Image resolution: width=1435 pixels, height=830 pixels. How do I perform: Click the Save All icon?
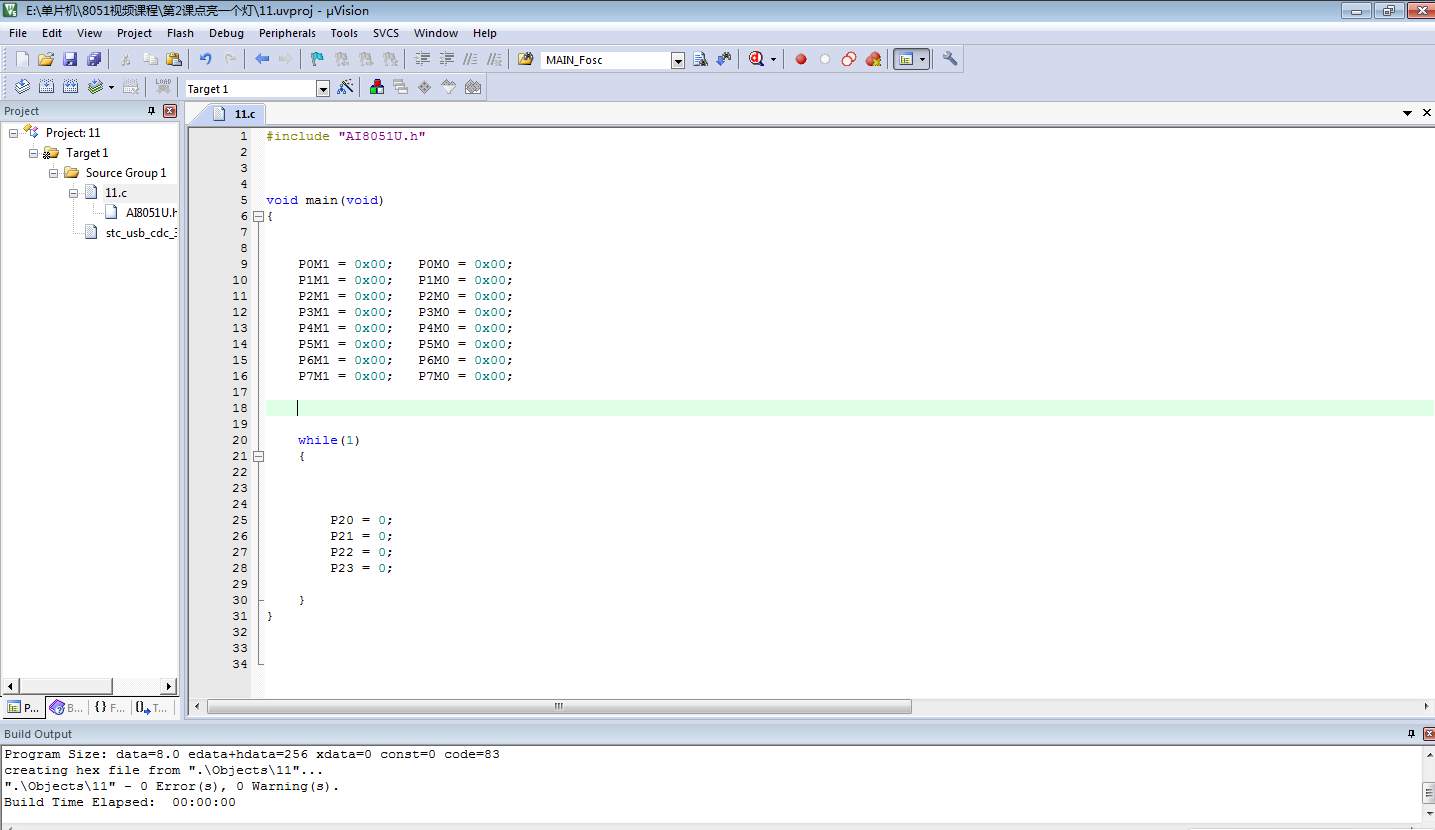[x=94, y=59]
